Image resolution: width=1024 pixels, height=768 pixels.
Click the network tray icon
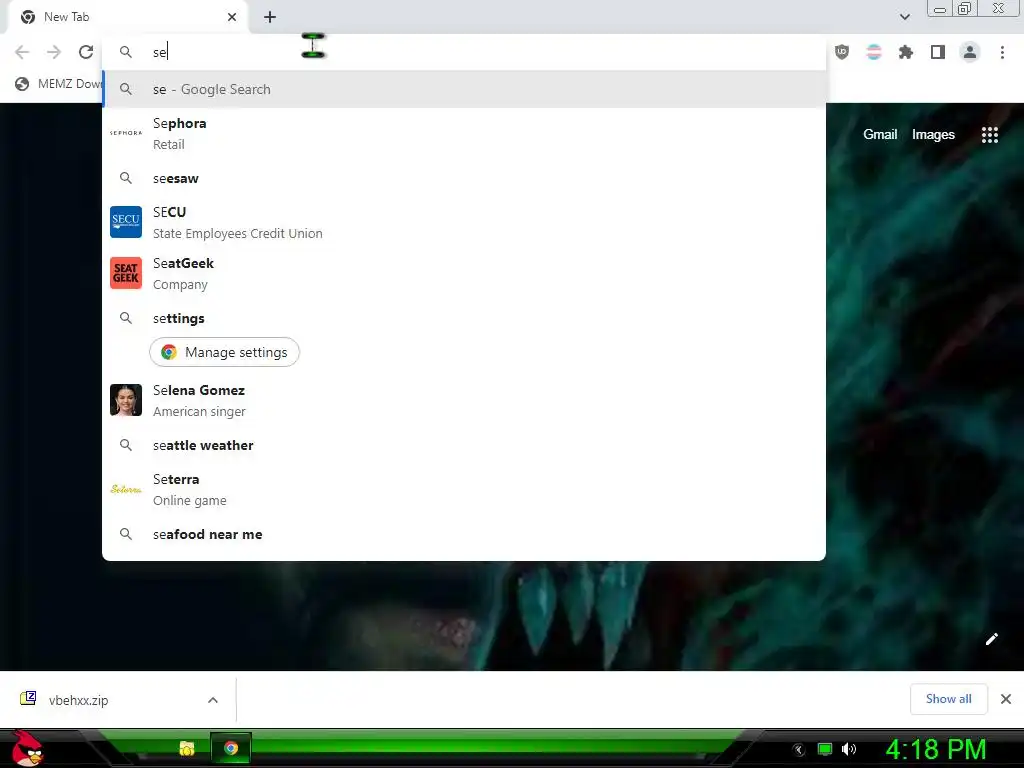coord(825,749)
